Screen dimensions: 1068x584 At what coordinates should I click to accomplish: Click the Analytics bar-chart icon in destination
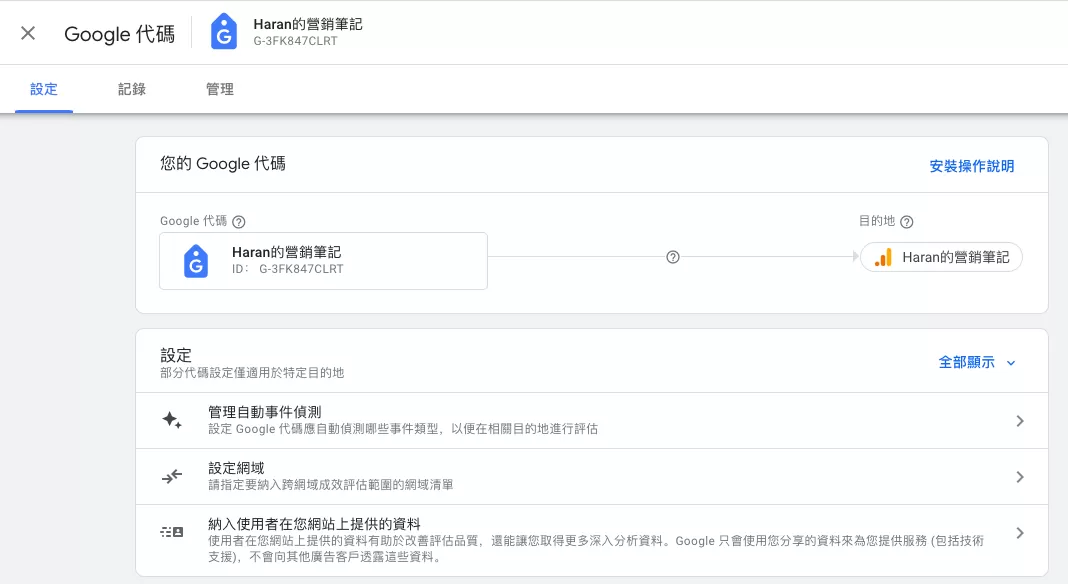(x=883, y=257)
